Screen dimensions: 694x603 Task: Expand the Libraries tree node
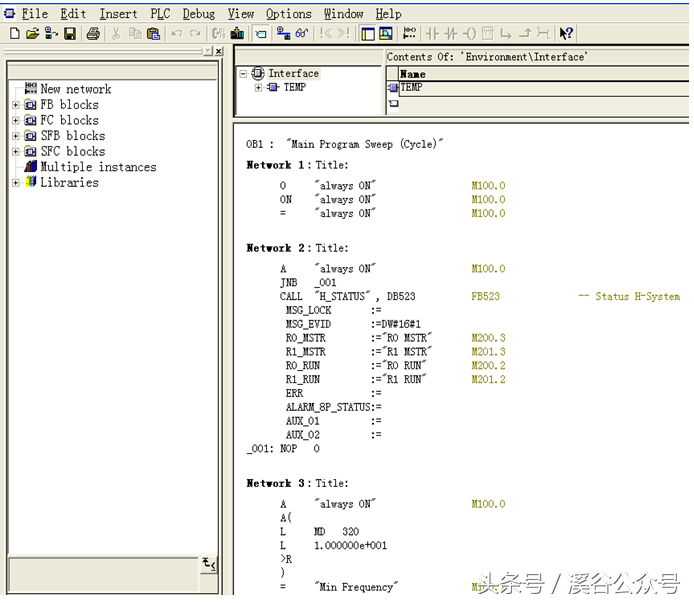point(16,183)
